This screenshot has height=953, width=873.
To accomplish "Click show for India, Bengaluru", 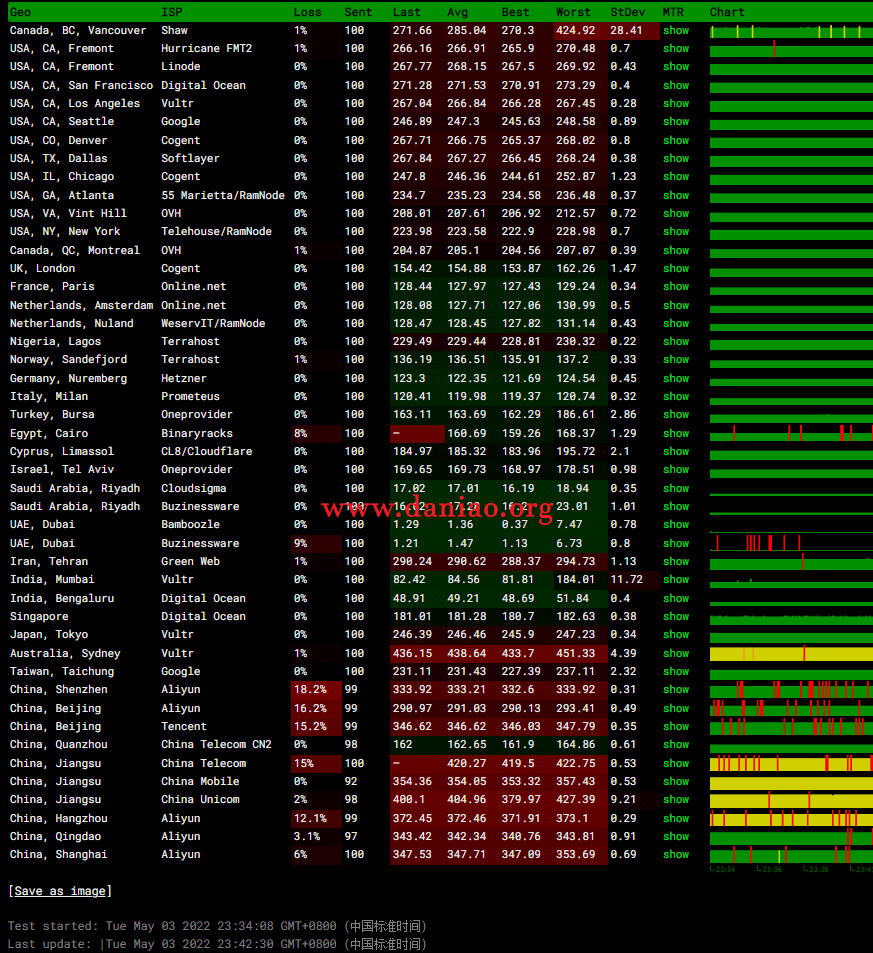I will [x=676, y=599].
